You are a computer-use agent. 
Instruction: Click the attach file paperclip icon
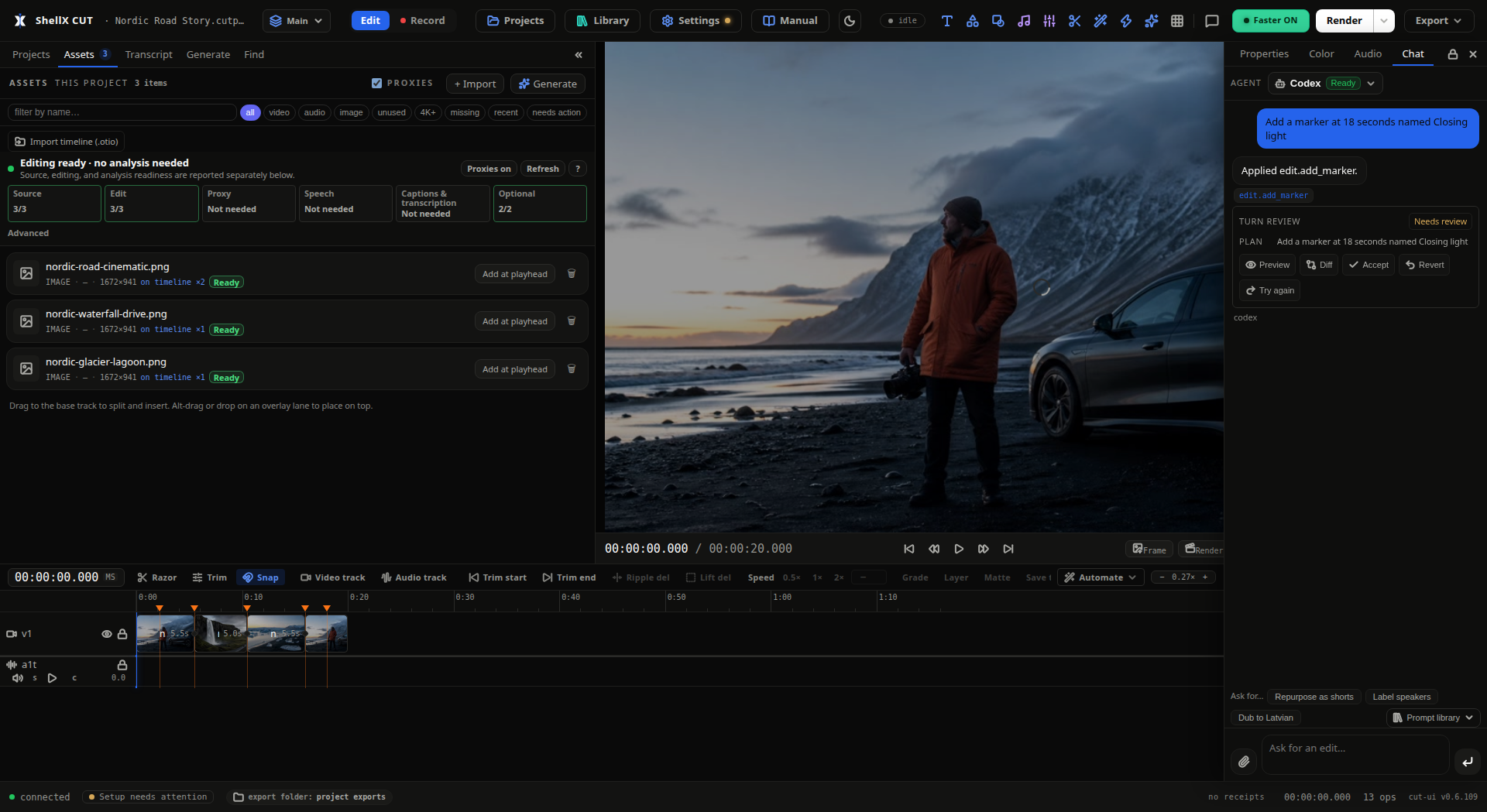(1244, 762)
